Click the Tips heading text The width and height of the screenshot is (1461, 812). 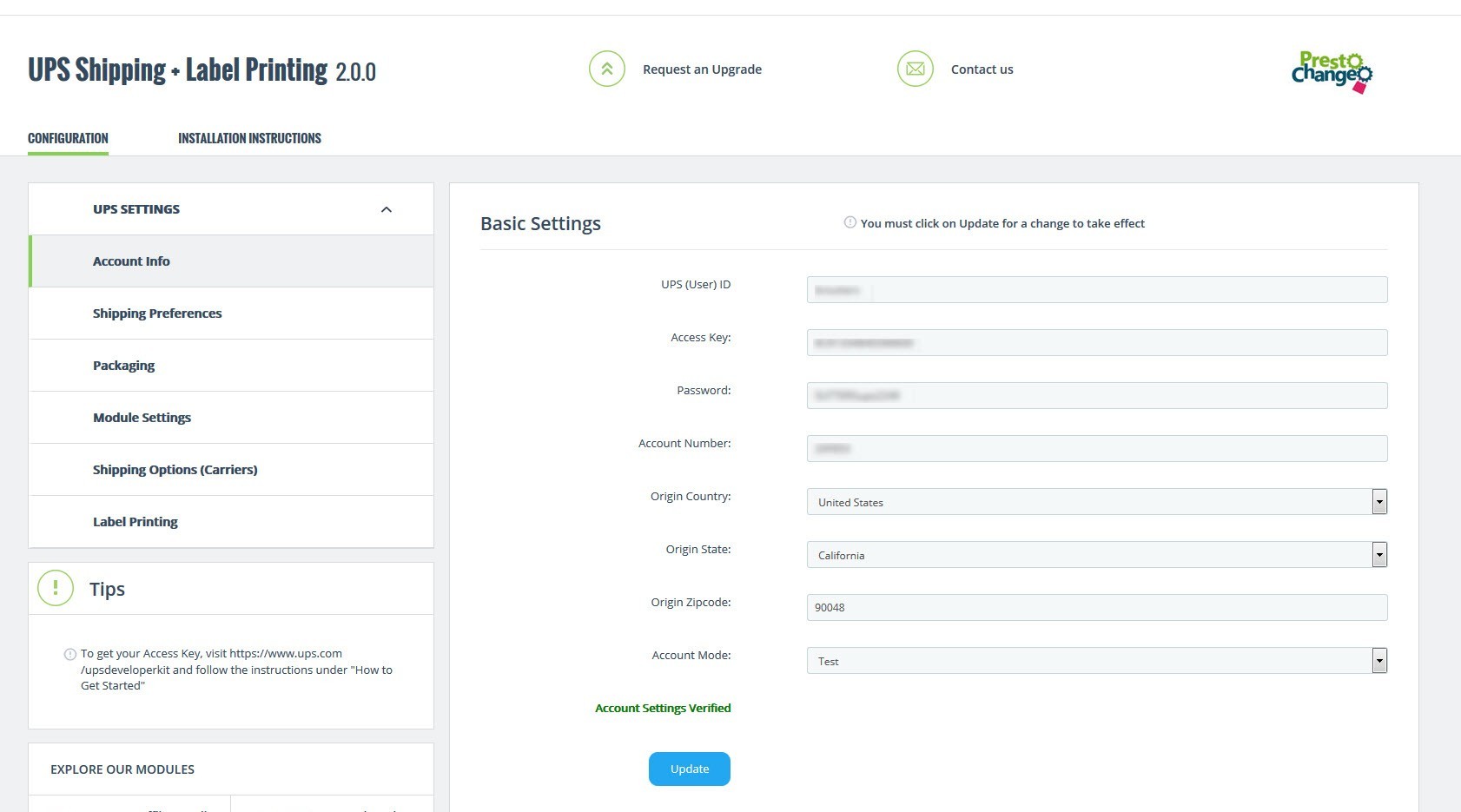[x=107, y=589]
